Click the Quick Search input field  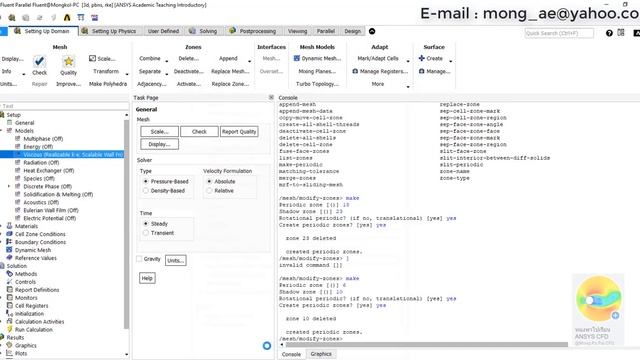559,33
